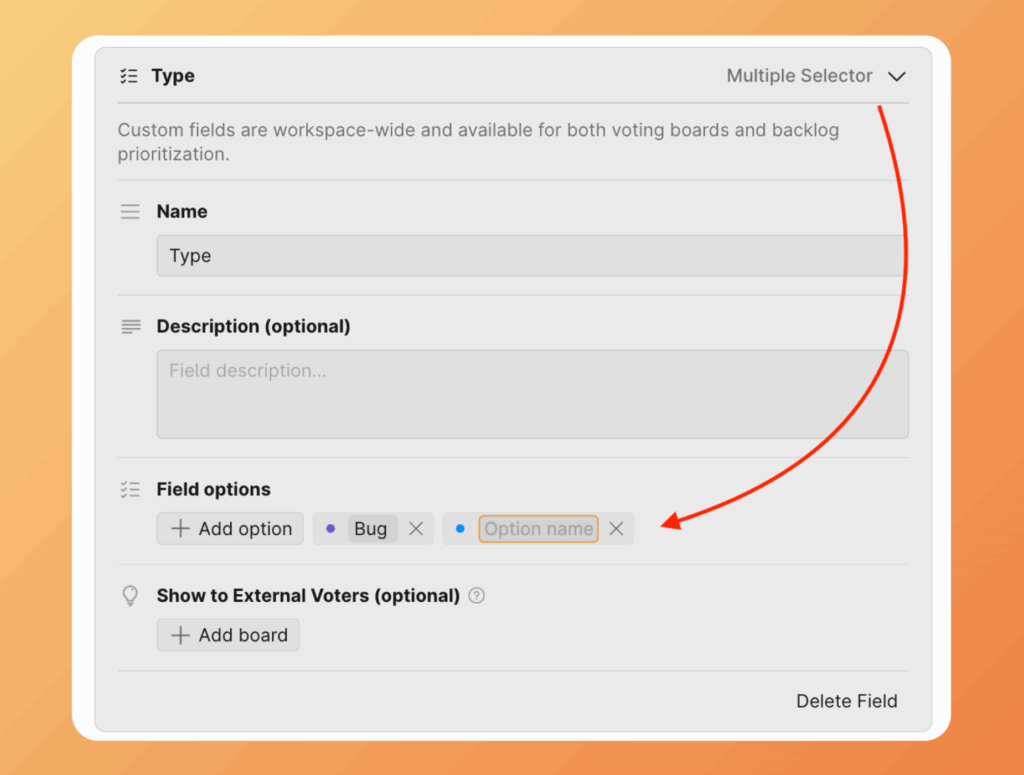
Task: Click the Option name input field
Action: 538,529
